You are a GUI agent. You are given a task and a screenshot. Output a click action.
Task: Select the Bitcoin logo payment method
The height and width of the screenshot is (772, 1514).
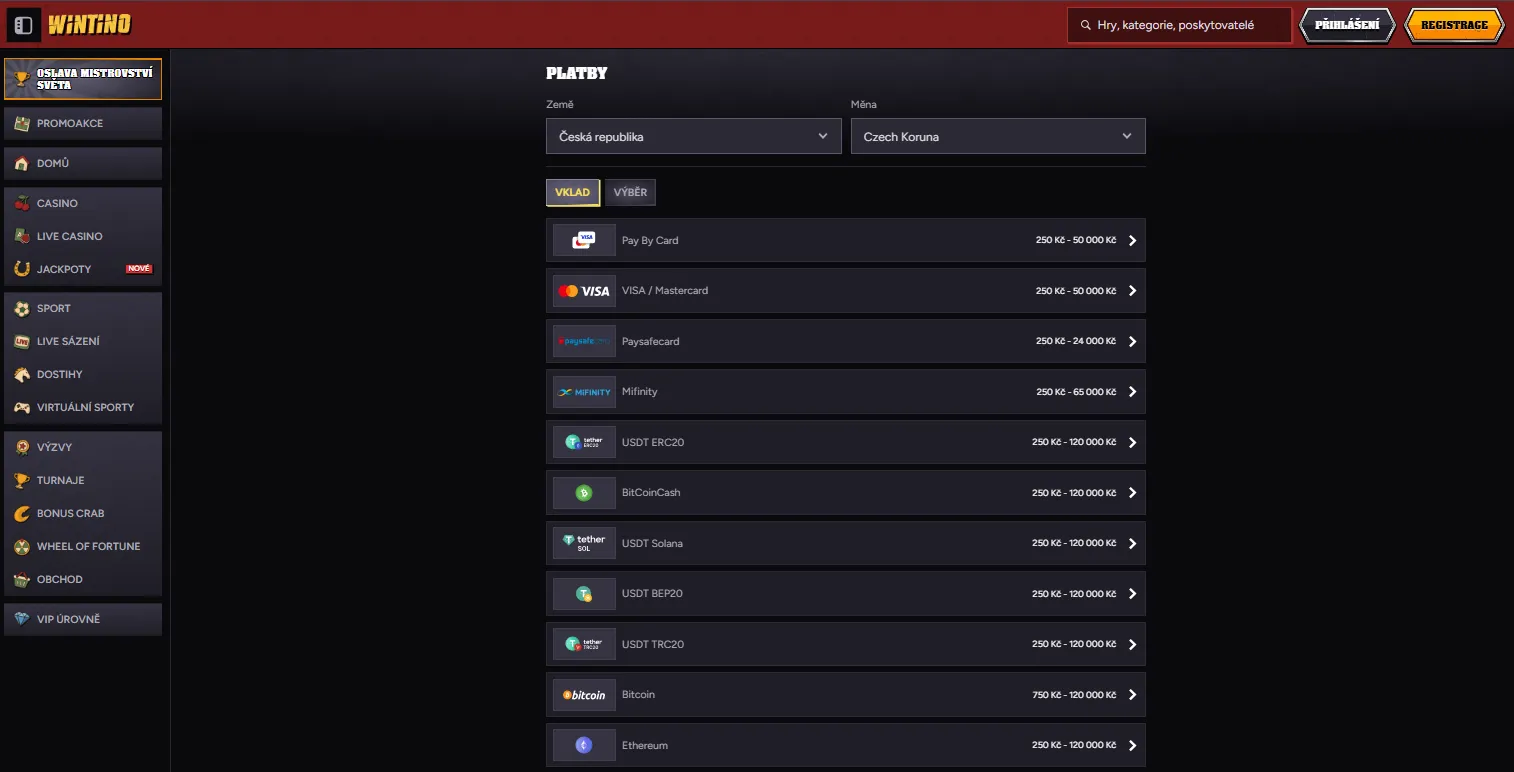click(584, 695)
